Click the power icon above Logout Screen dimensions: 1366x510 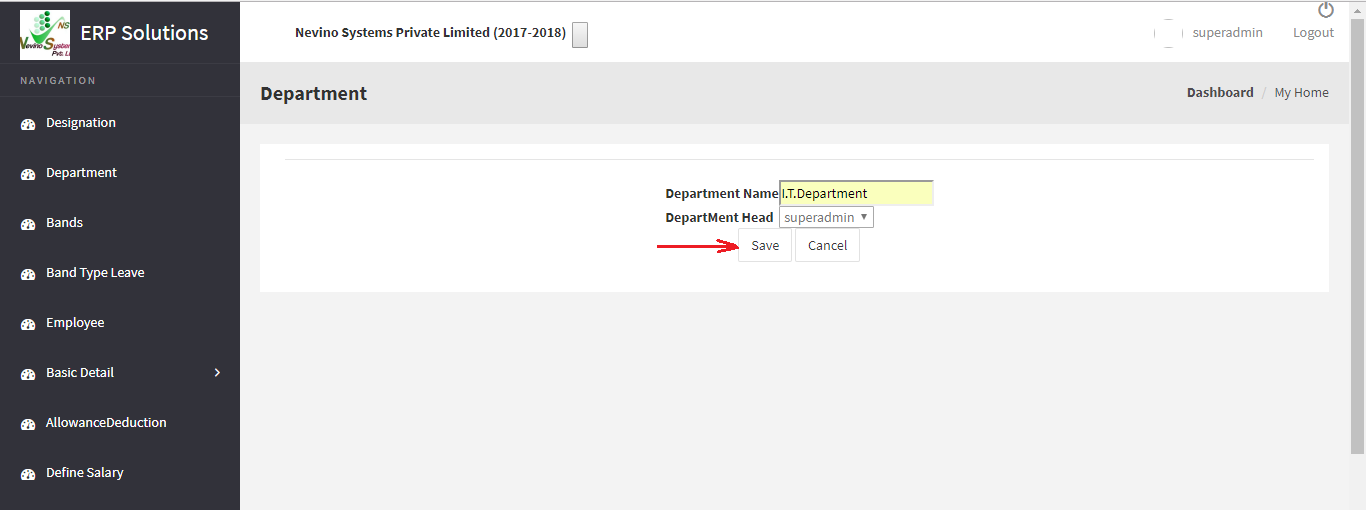tap(1326, 10)
